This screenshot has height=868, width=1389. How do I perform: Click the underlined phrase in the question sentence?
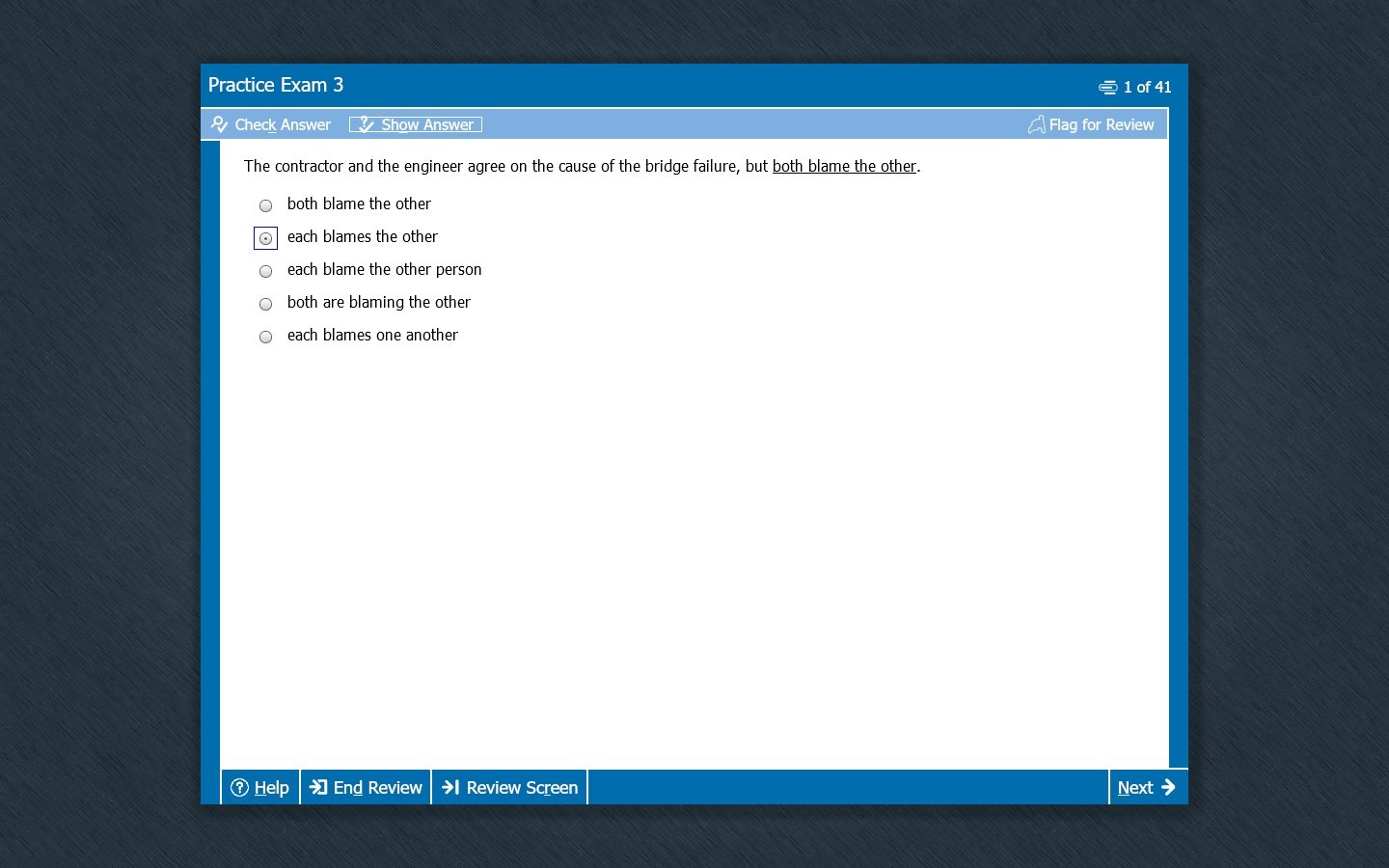click(x=844, y=166)
